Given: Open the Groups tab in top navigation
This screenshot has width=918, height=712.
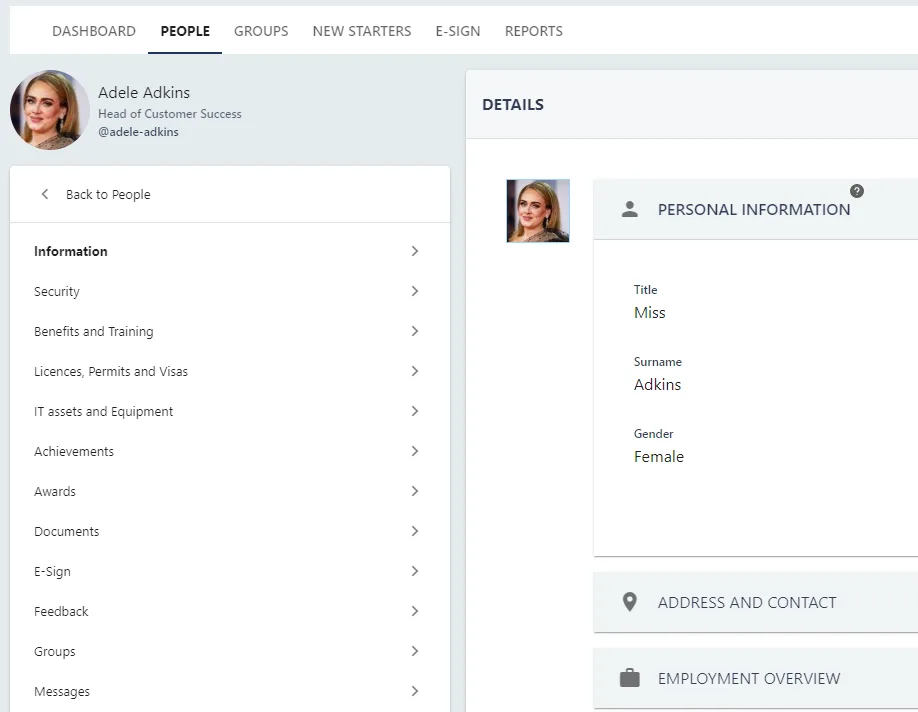Looking at the screenshot, I should pos(261,31).
